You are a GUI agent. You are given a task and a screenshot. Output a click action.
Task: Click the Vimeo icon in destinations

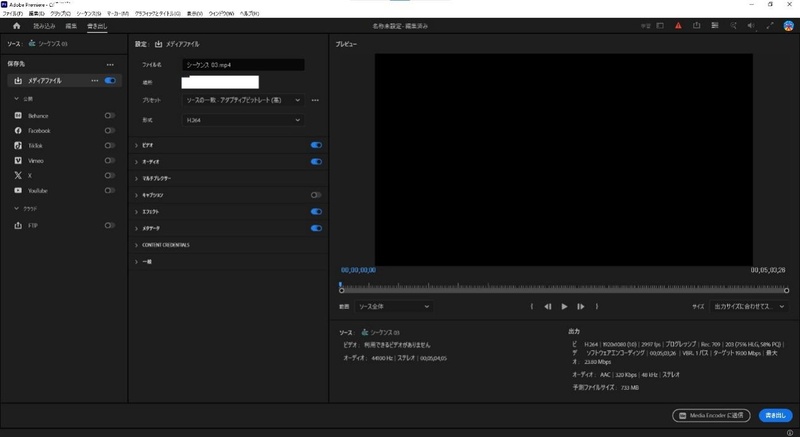[x=18, y=161]
